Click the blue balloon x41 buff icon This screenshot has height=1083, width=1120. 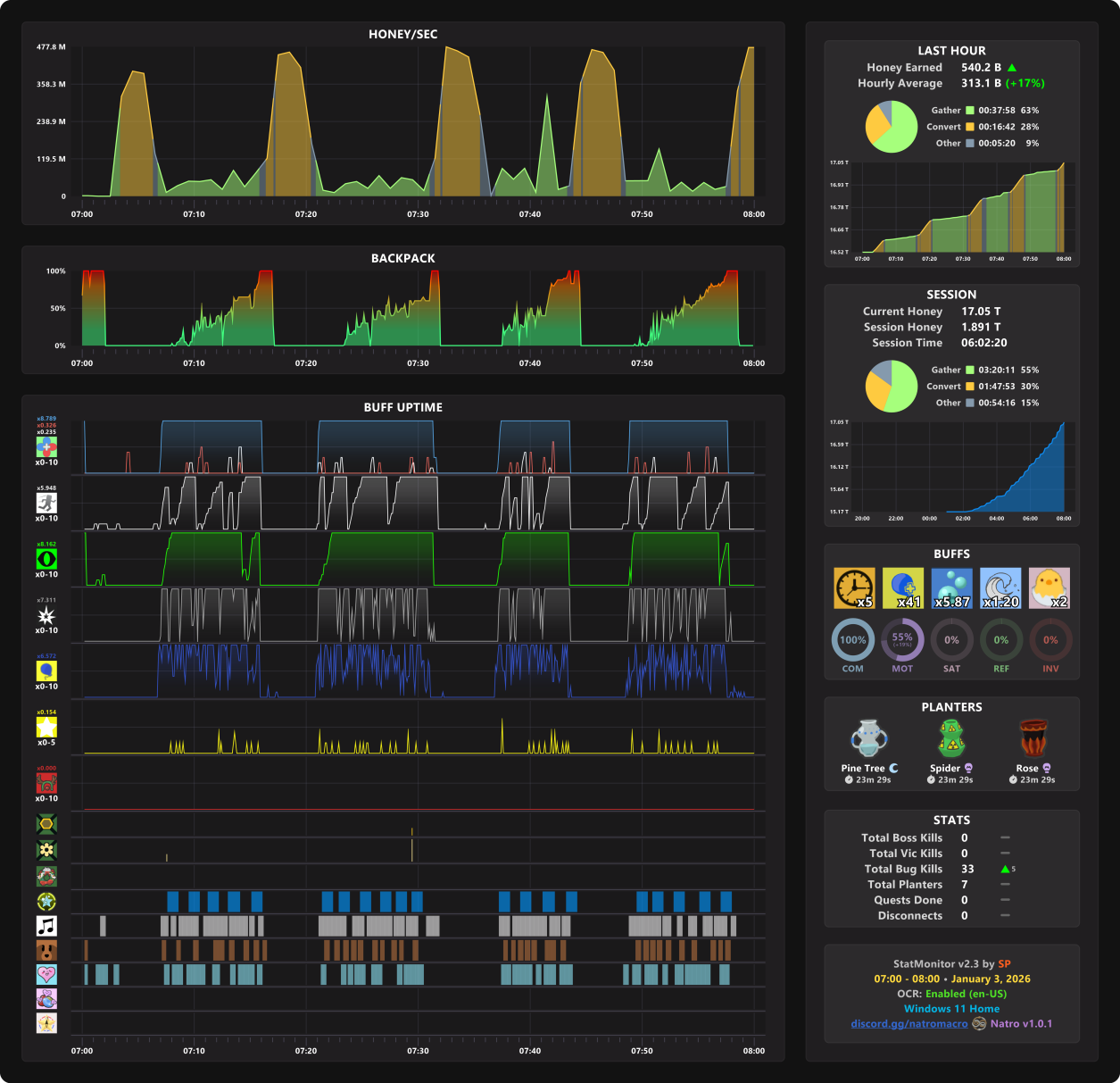tap(903, 588)
